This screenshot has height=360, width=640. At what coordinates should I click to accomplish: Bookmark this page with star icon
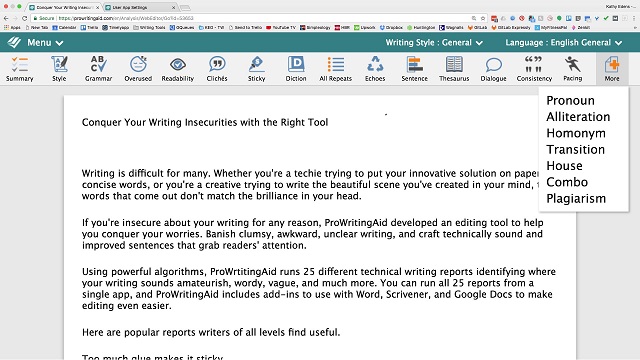(483, 18)
